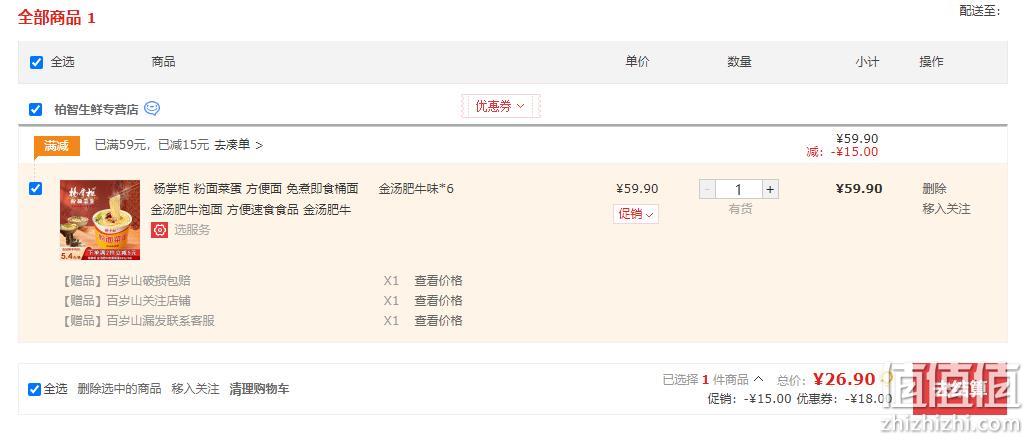Image resolution: width=1030 pixels, height=441 pixels.
Task: Expand the 促销 promotion dropdown
Action: click(636, 214)
